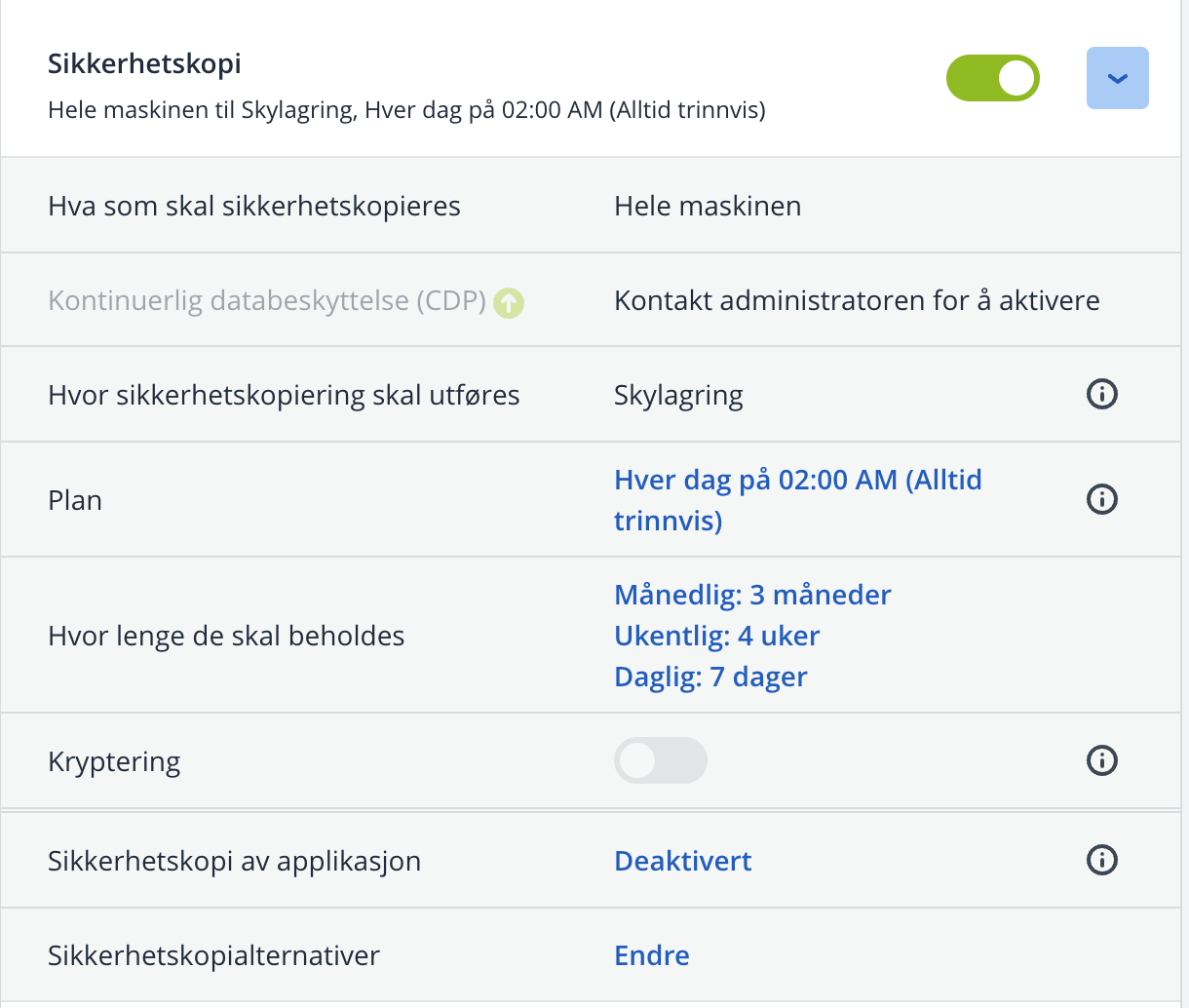Screen dimensions: 1189x1008
Task: Open info icon for Sikkerhetskopi av applikasjon
Action: [1102, 860]
